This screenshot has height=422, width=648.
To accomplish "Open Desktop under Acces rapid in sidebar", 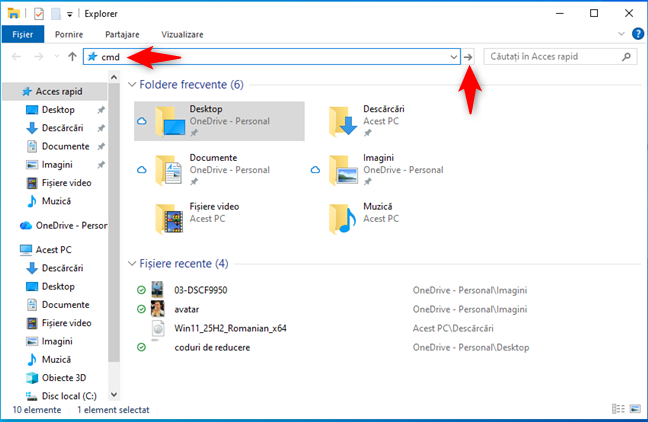I will coord(58,110).
